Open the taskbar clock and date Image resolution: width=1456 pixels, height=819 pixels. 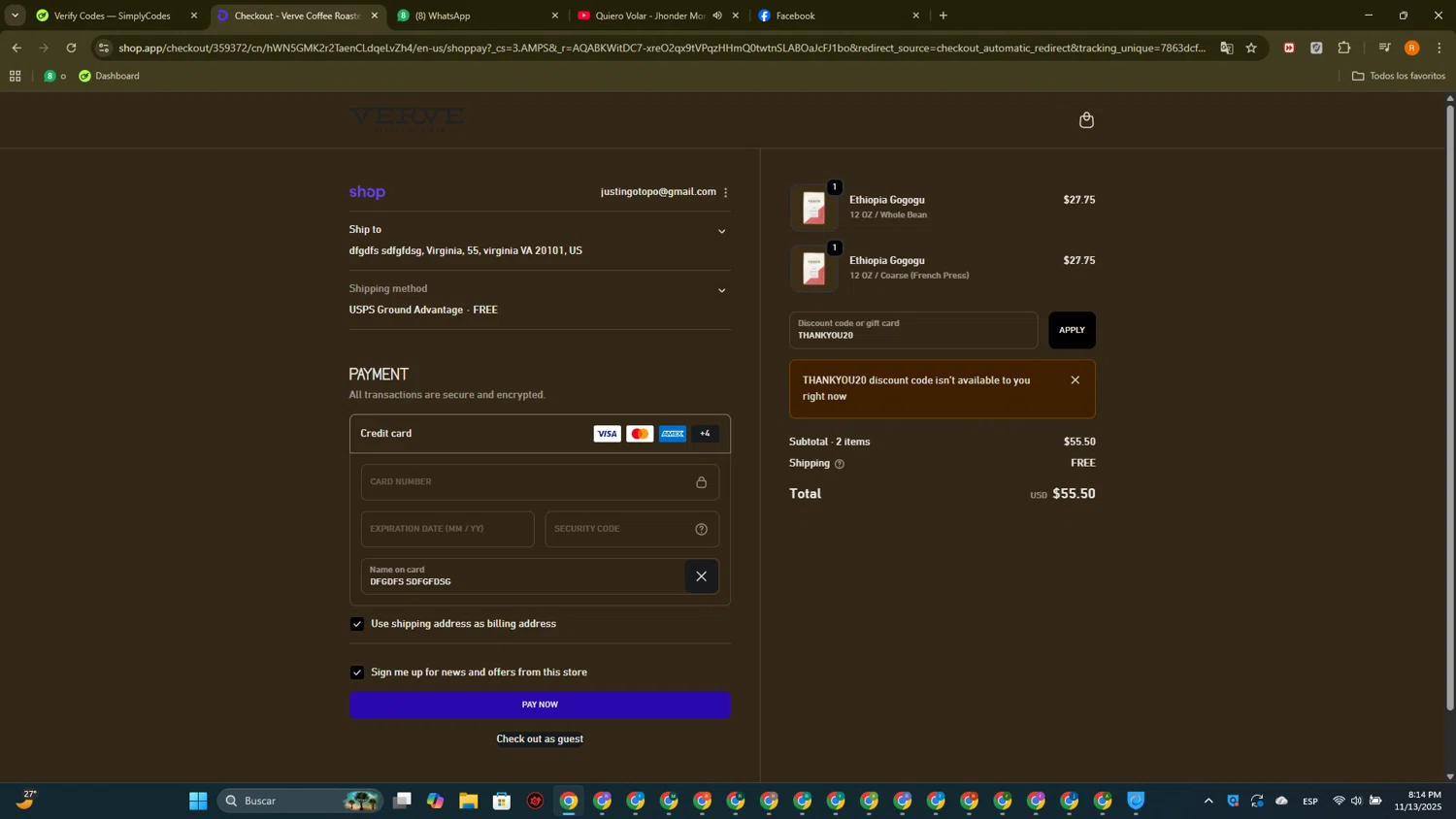click(1418, 801)
